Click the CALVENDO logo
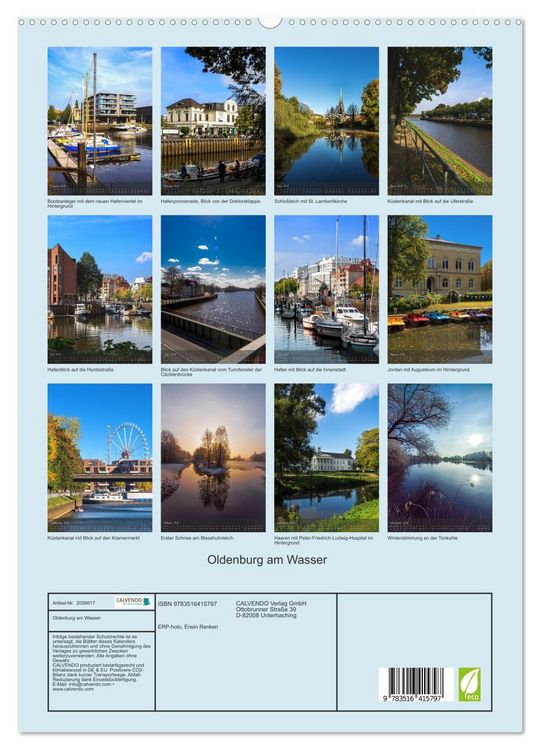The image size is (540, 750). tap(133, 601)
